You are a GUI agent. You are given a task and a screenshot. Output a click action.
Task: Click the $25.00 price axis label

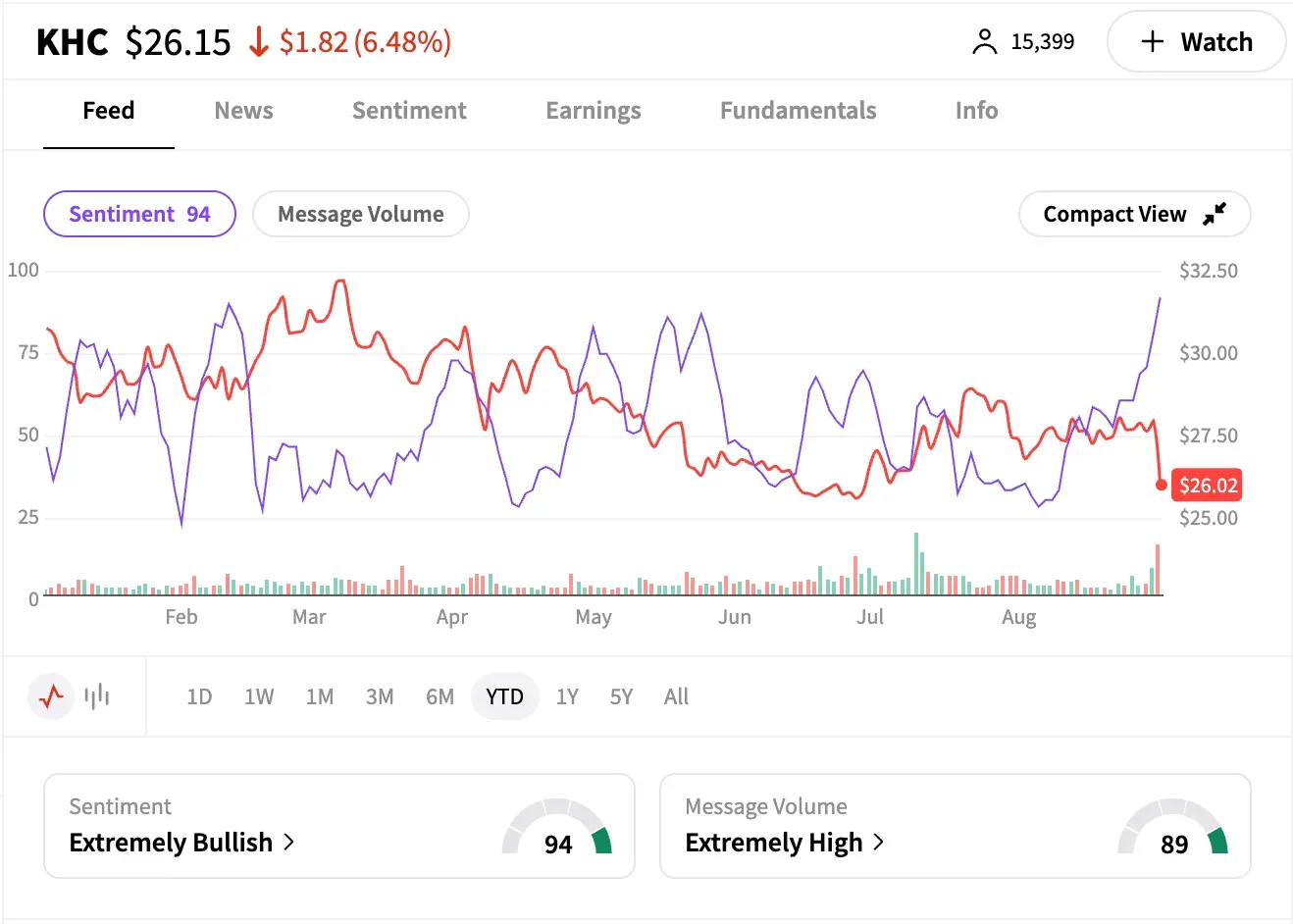pos(1208,518)
